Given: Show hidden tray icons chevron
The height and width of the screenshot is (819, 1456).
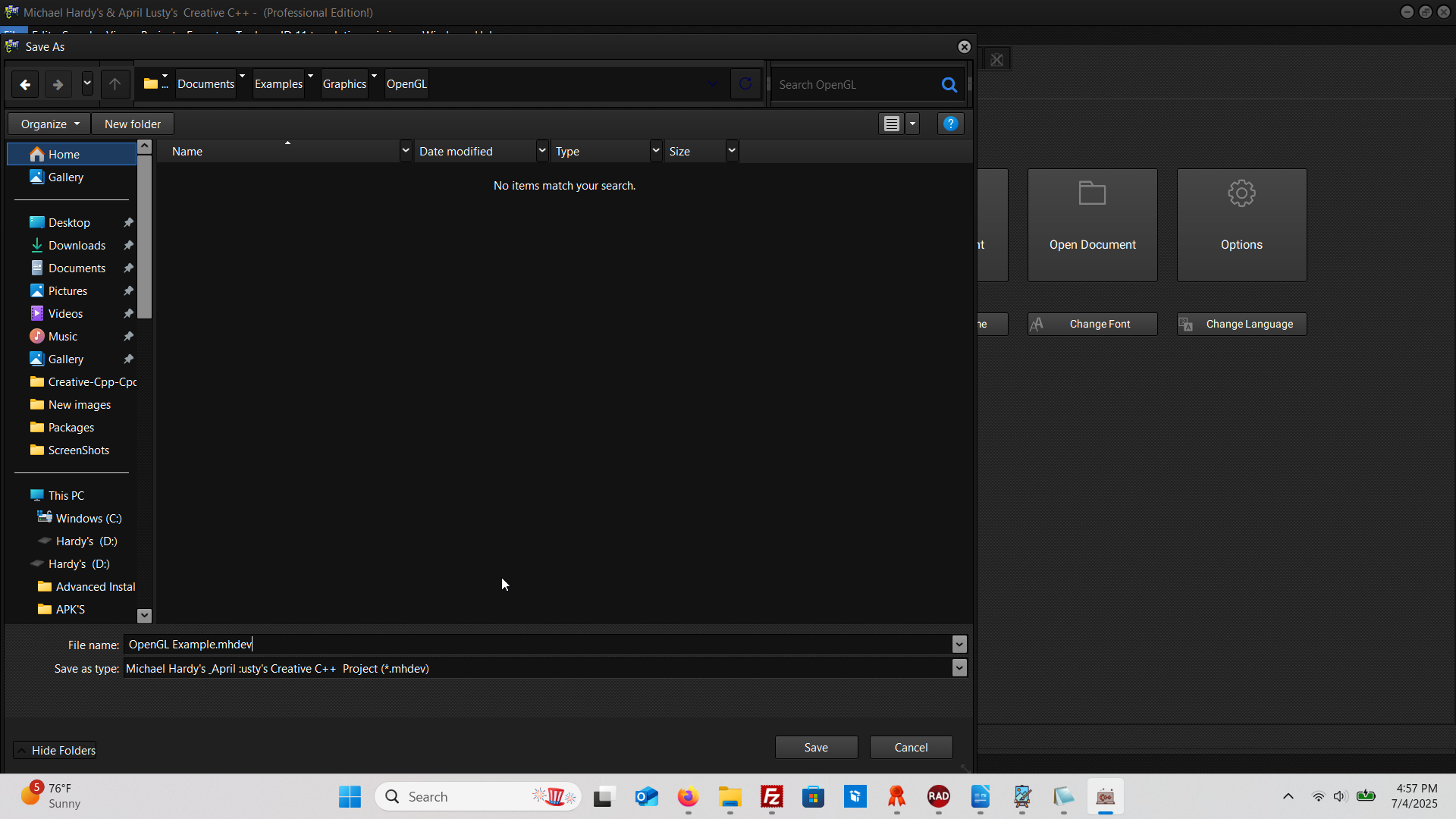Looking at the screenshot, I should click(x=1288, y=796).
